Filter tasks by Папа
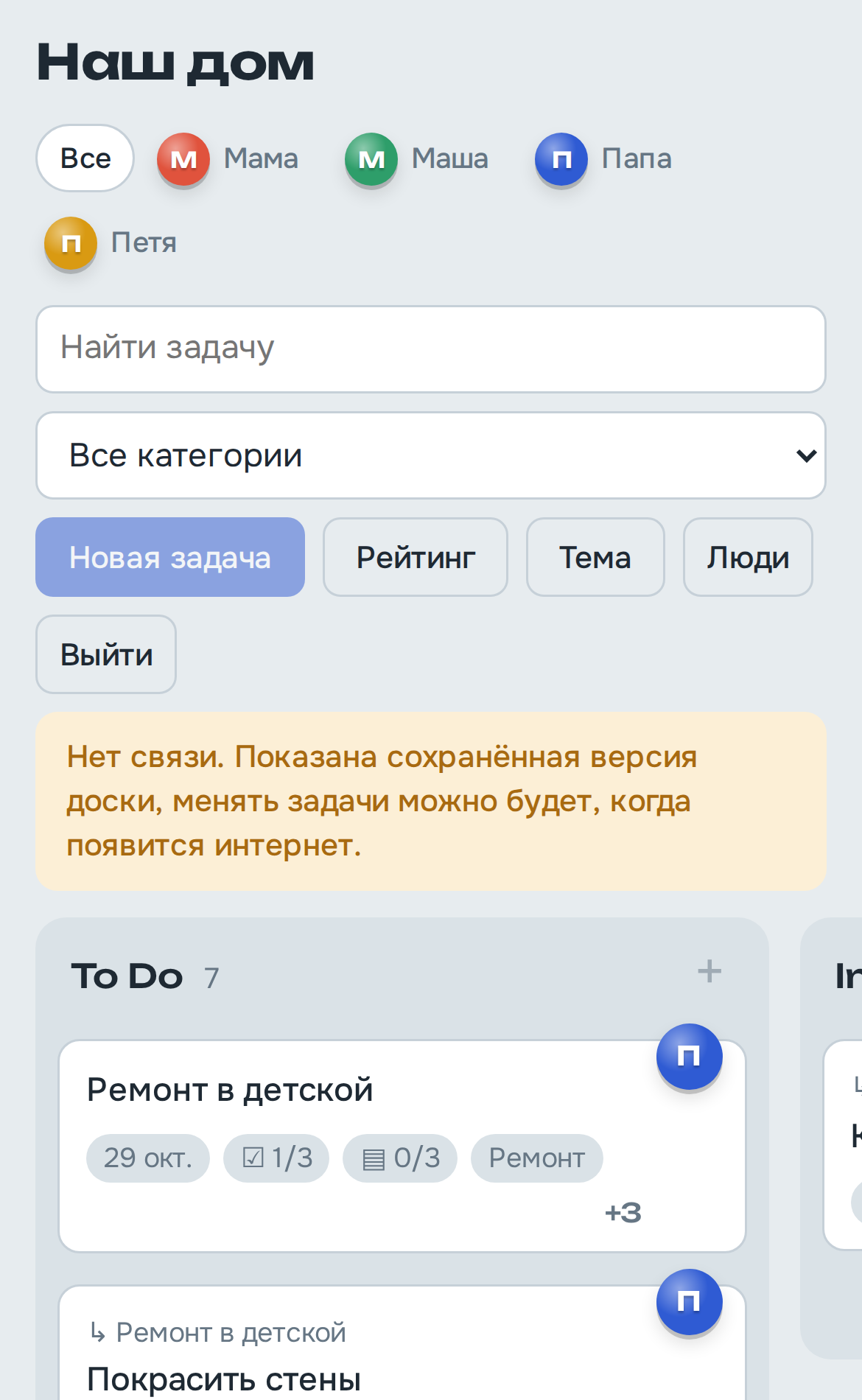This screenshot has height=1400, width=862. point(603,158)
